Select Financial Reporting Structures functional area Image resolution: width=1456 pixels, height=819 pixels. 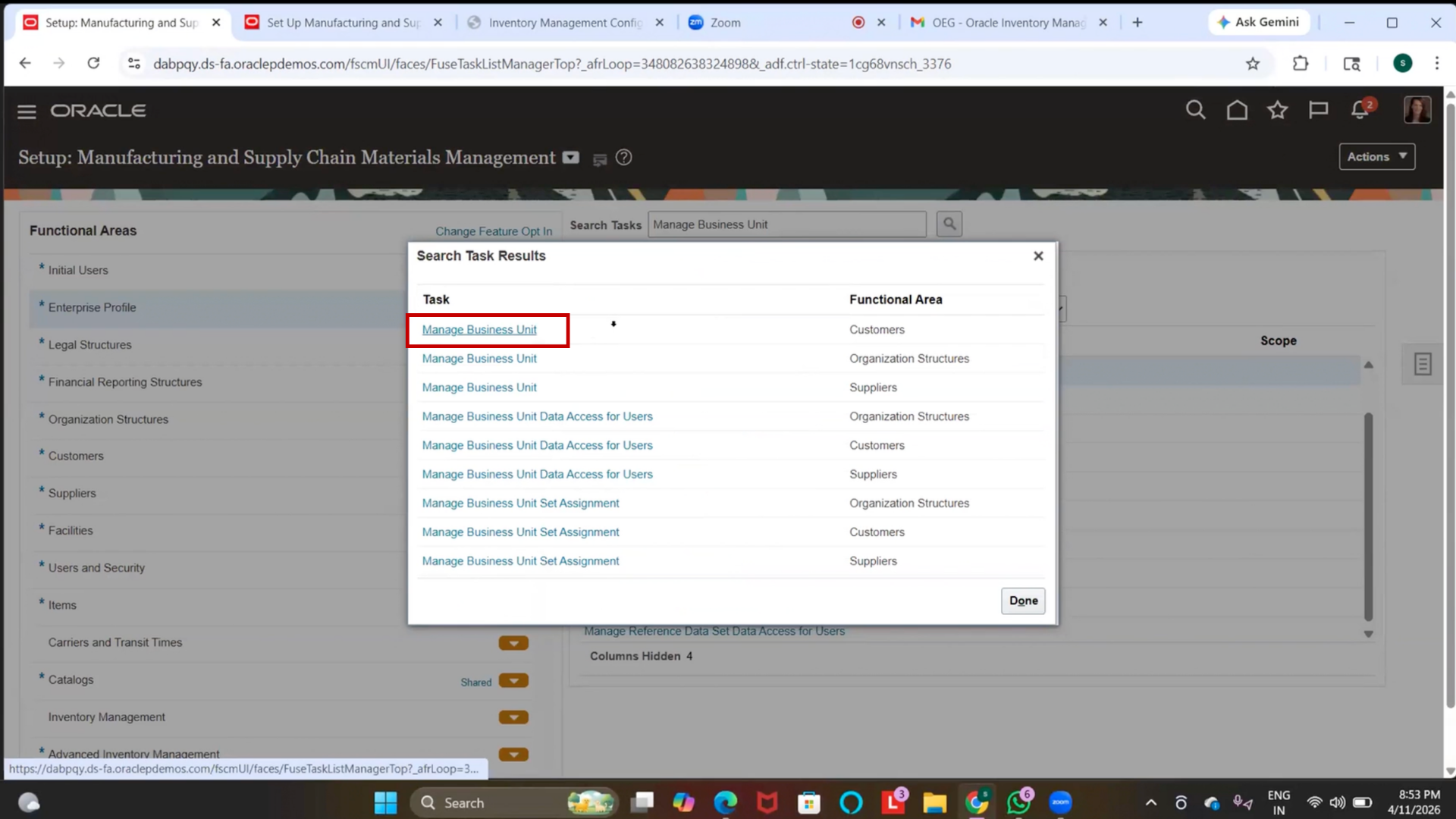click(x=125, y=382)
